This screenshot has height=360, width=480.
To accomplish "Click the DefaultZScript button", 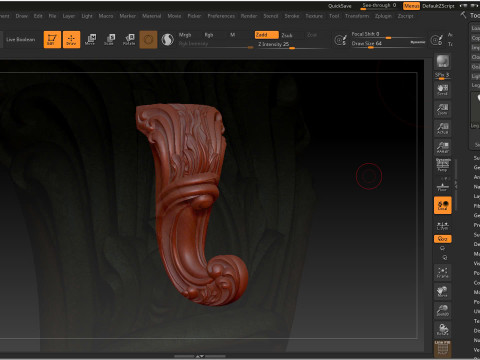I will (x=438, y=6).
